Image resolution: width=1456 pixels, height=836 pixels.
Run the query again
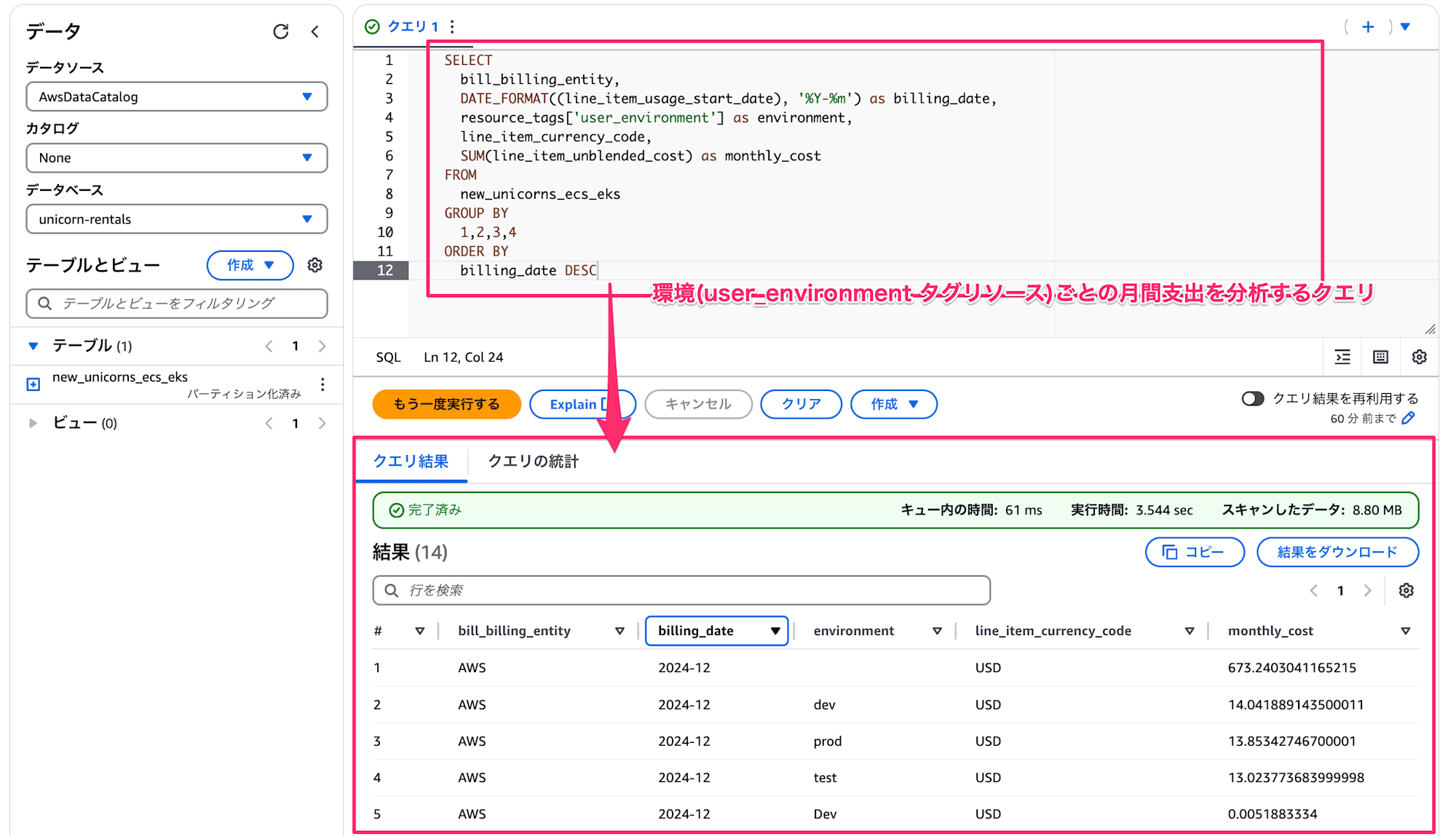tap(447, 404)
